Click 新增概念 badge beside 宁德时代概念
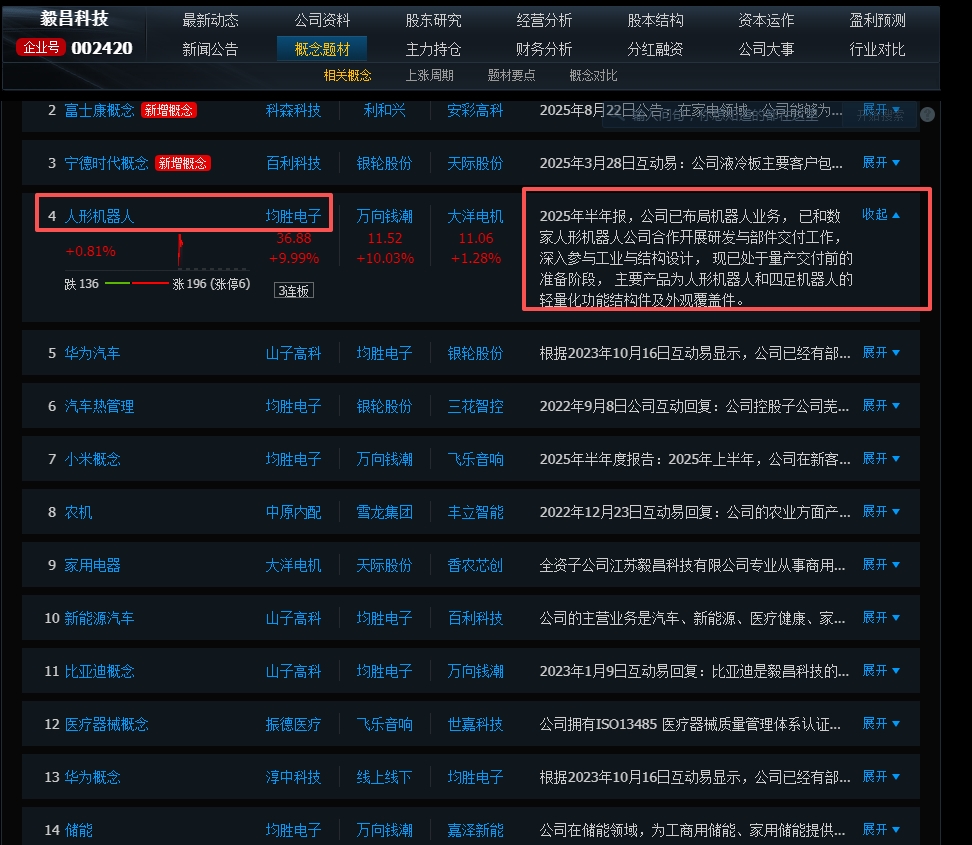 coord(183,163)
